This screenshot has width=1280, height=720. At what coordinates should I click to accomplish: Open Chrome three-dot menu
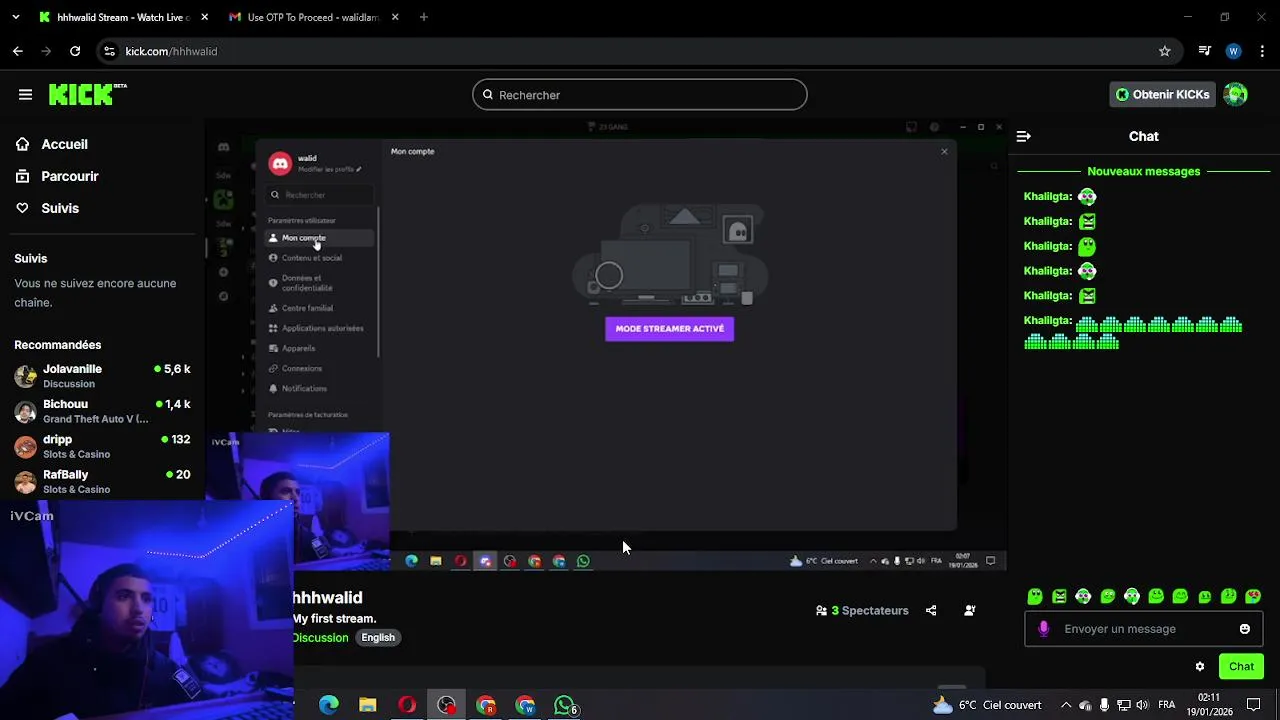pos(1262,51)
